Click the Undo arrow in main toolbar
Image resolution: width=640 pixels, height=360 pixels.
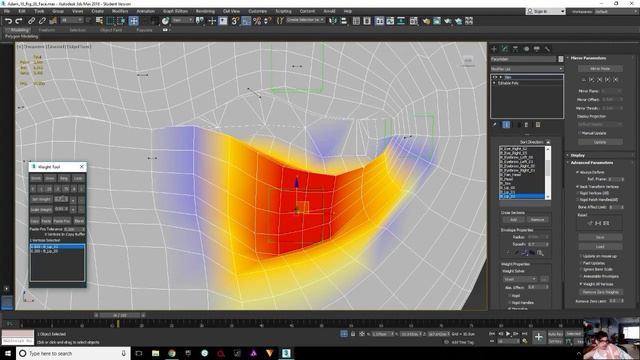click(x=8, y=21)
